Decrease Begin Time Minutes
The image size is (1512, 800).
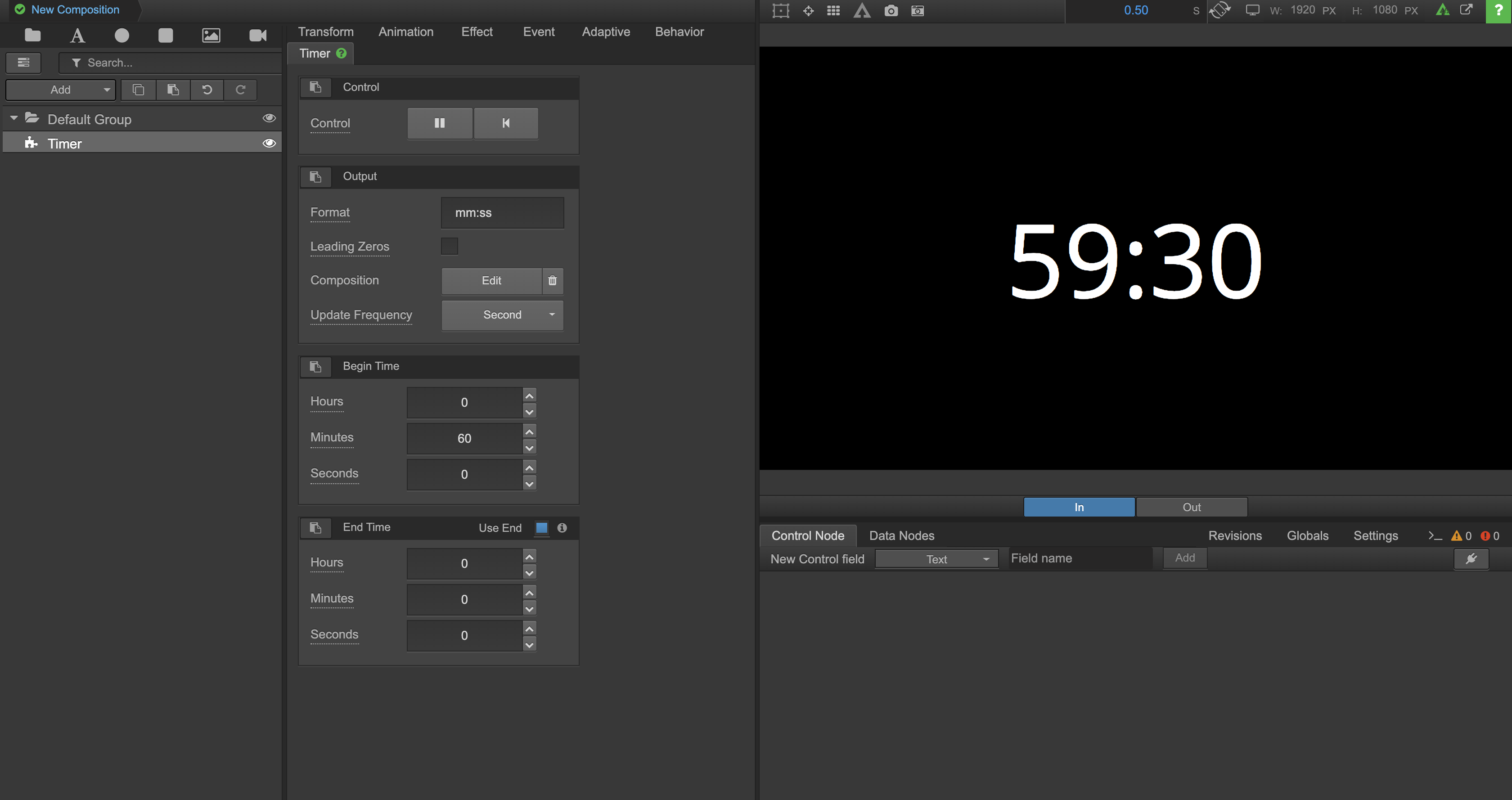(x=530, y=447)
